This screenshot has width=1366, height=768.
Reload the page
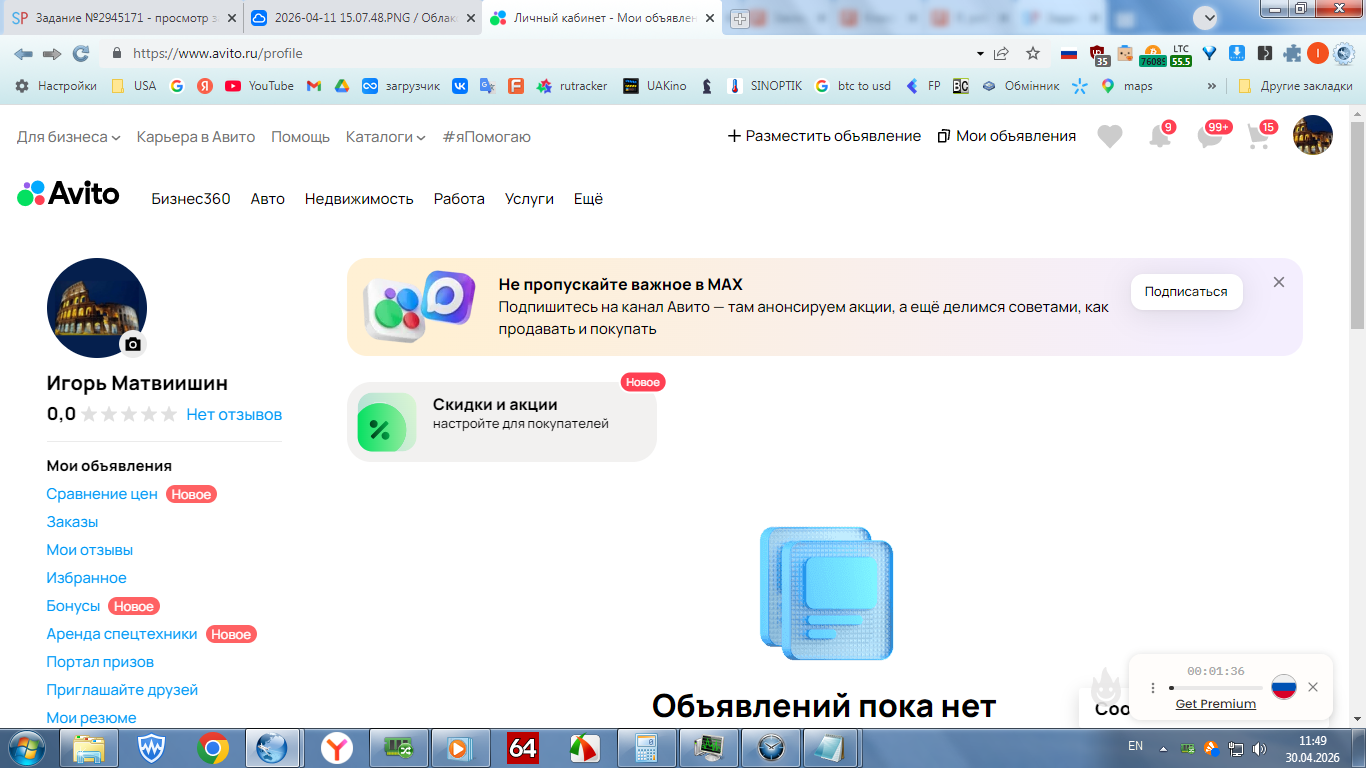click(x=81, y=53)
